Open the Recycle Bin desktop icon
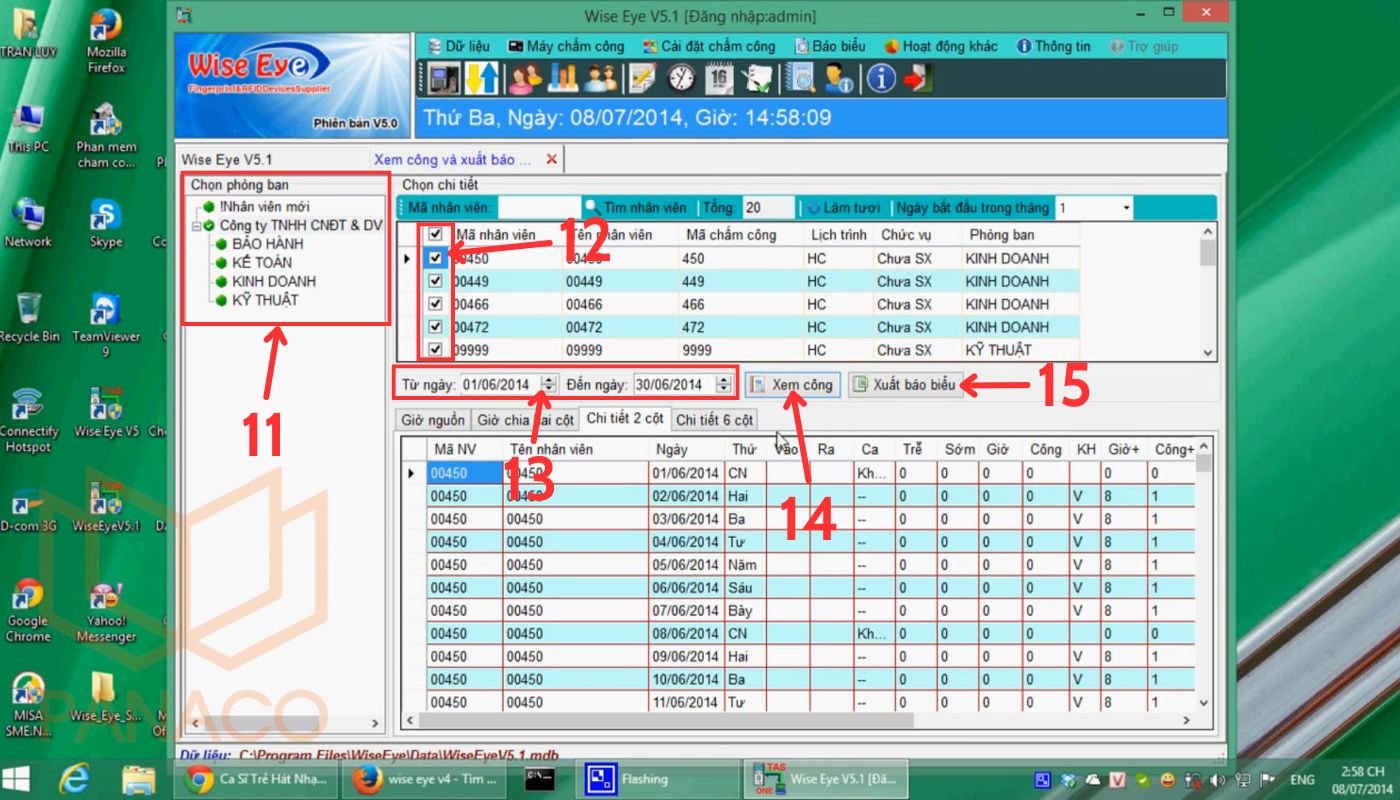This screenshot has width=1400, height=800. coord(29,317)
